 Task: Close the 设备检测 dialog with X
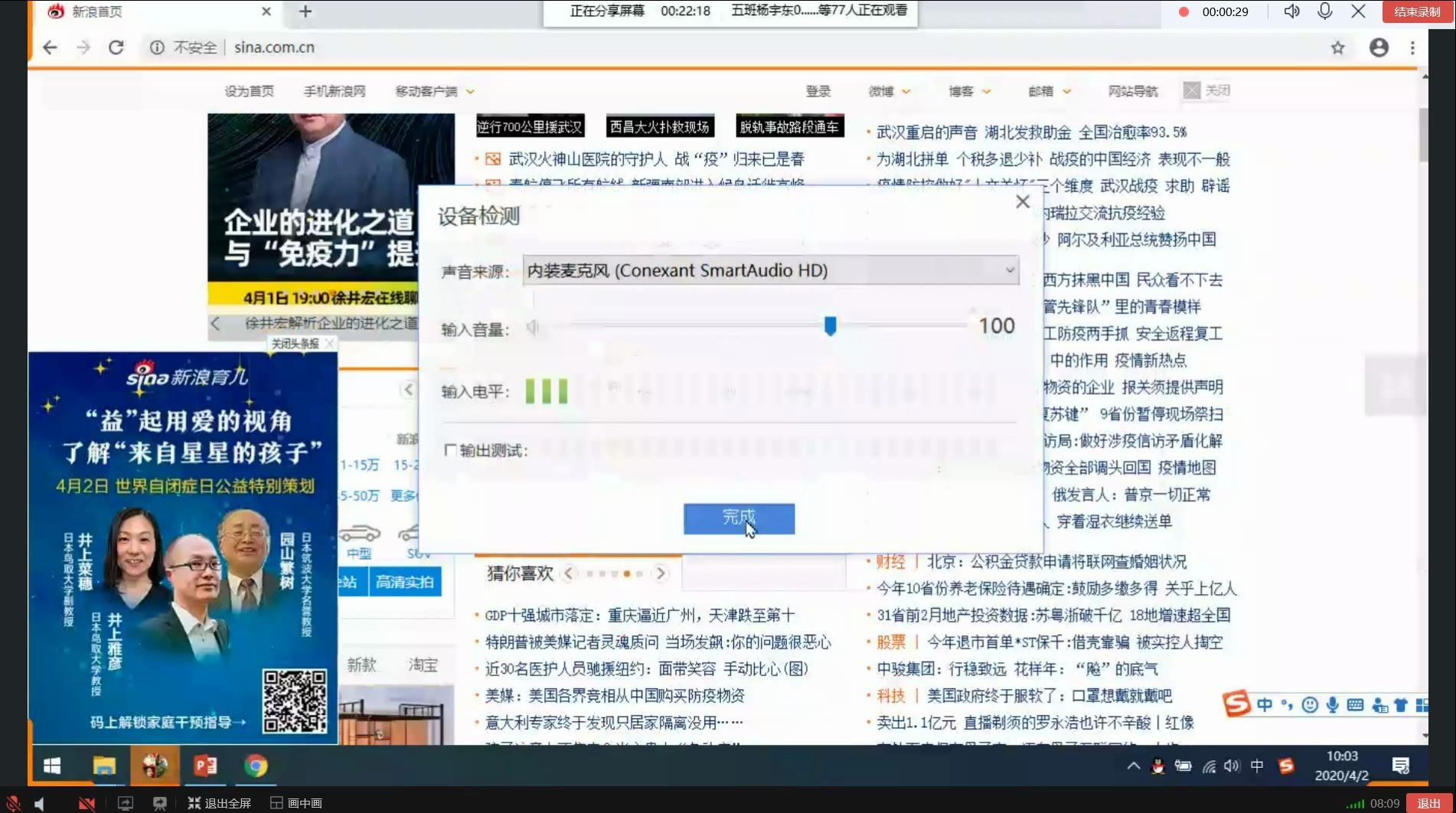coord(1022,202)
